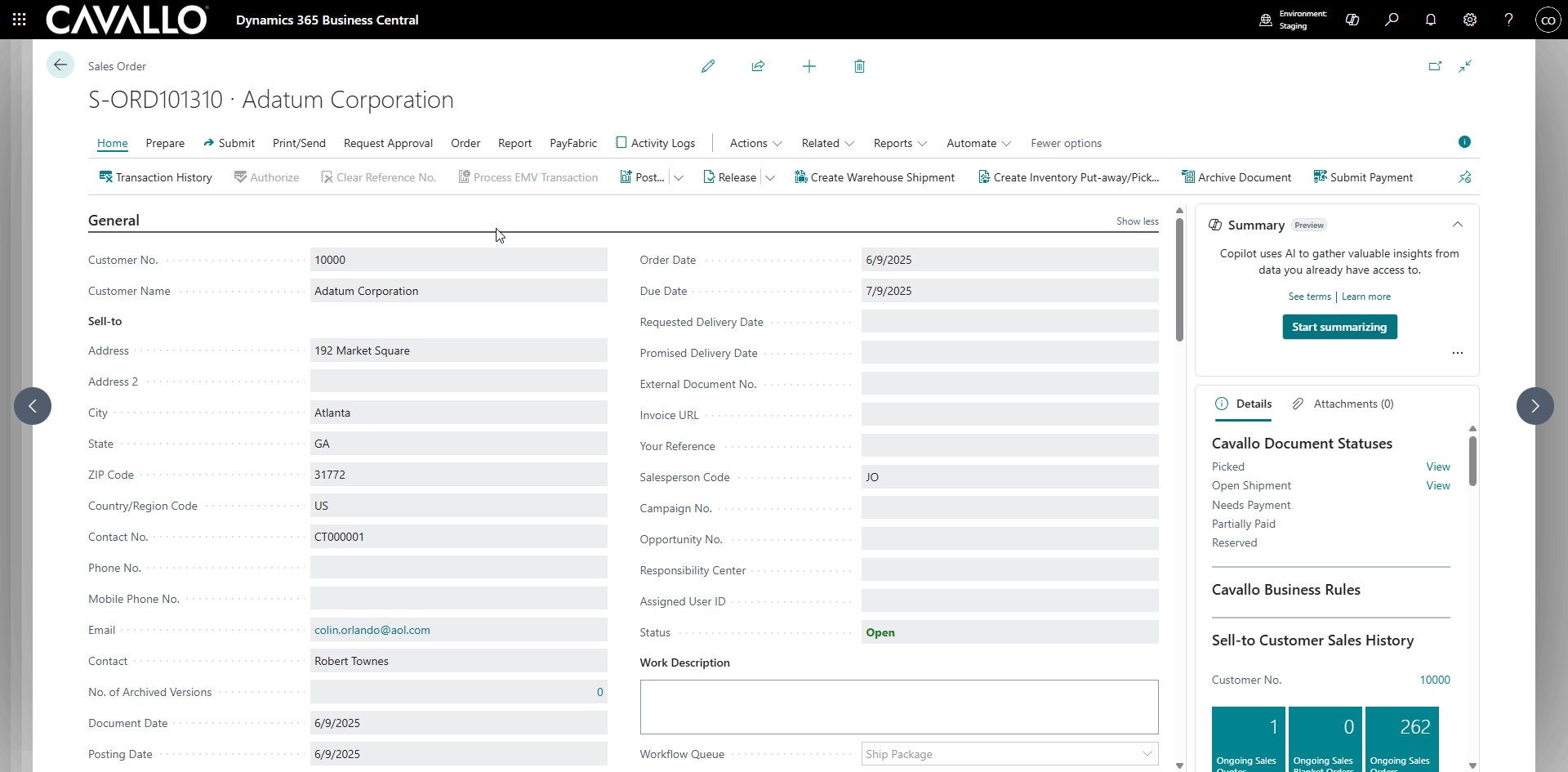Open the Reports menu dropdown
1568x772 pixels.
click(x=901, y=143)
